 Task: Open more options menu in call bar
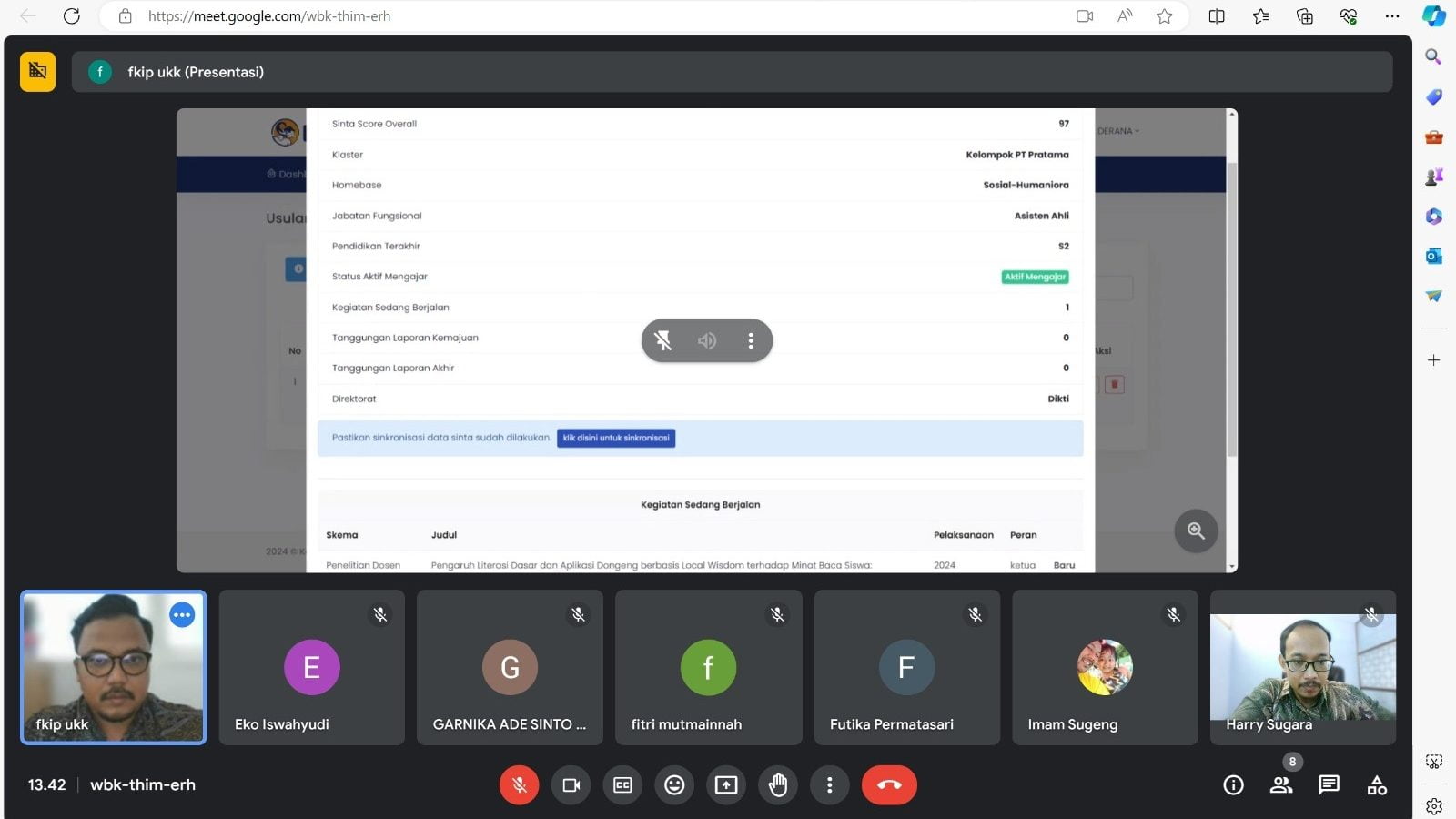point(829,785)
